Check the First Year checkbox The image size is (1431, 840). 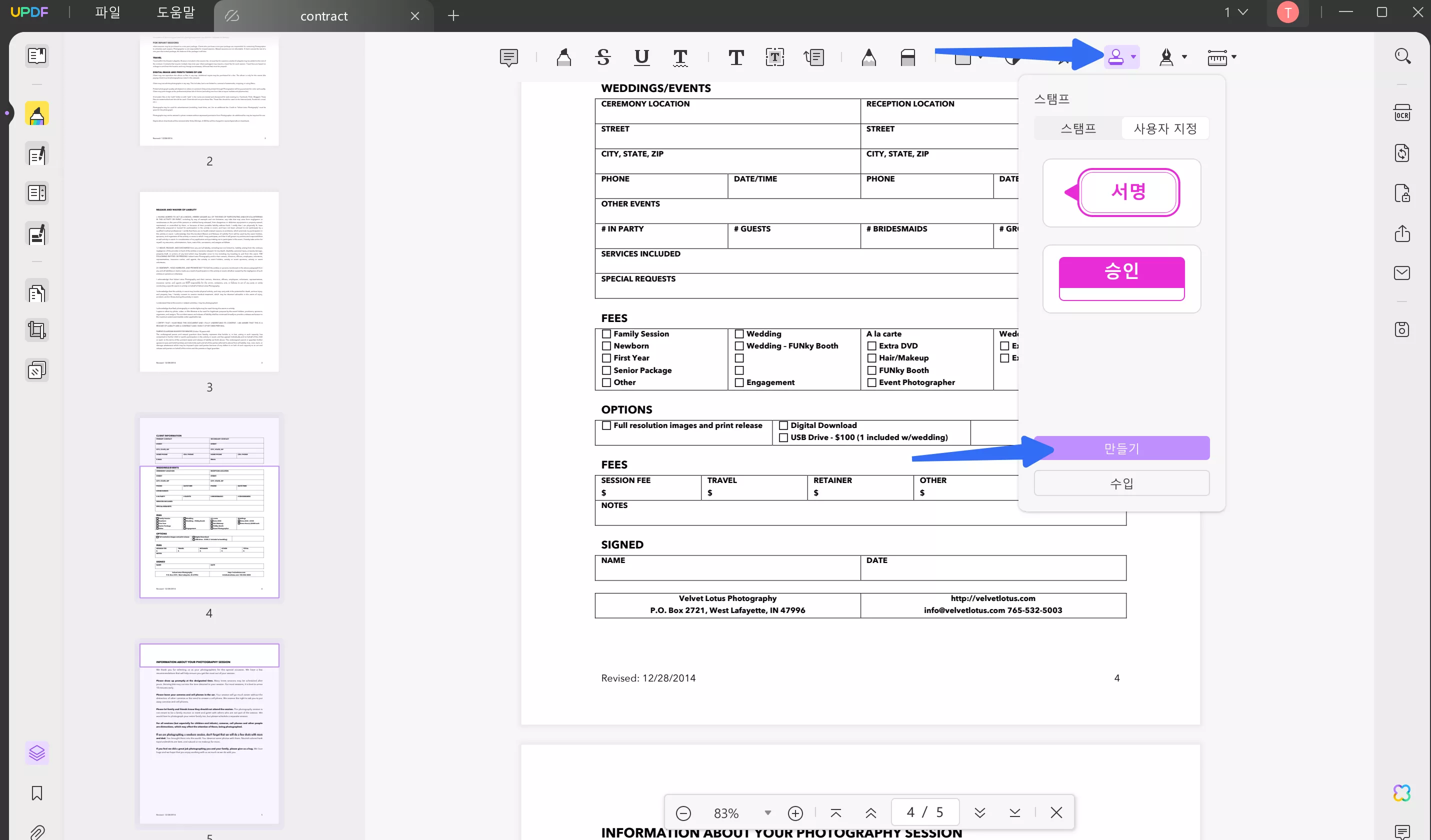coord(606,358)
